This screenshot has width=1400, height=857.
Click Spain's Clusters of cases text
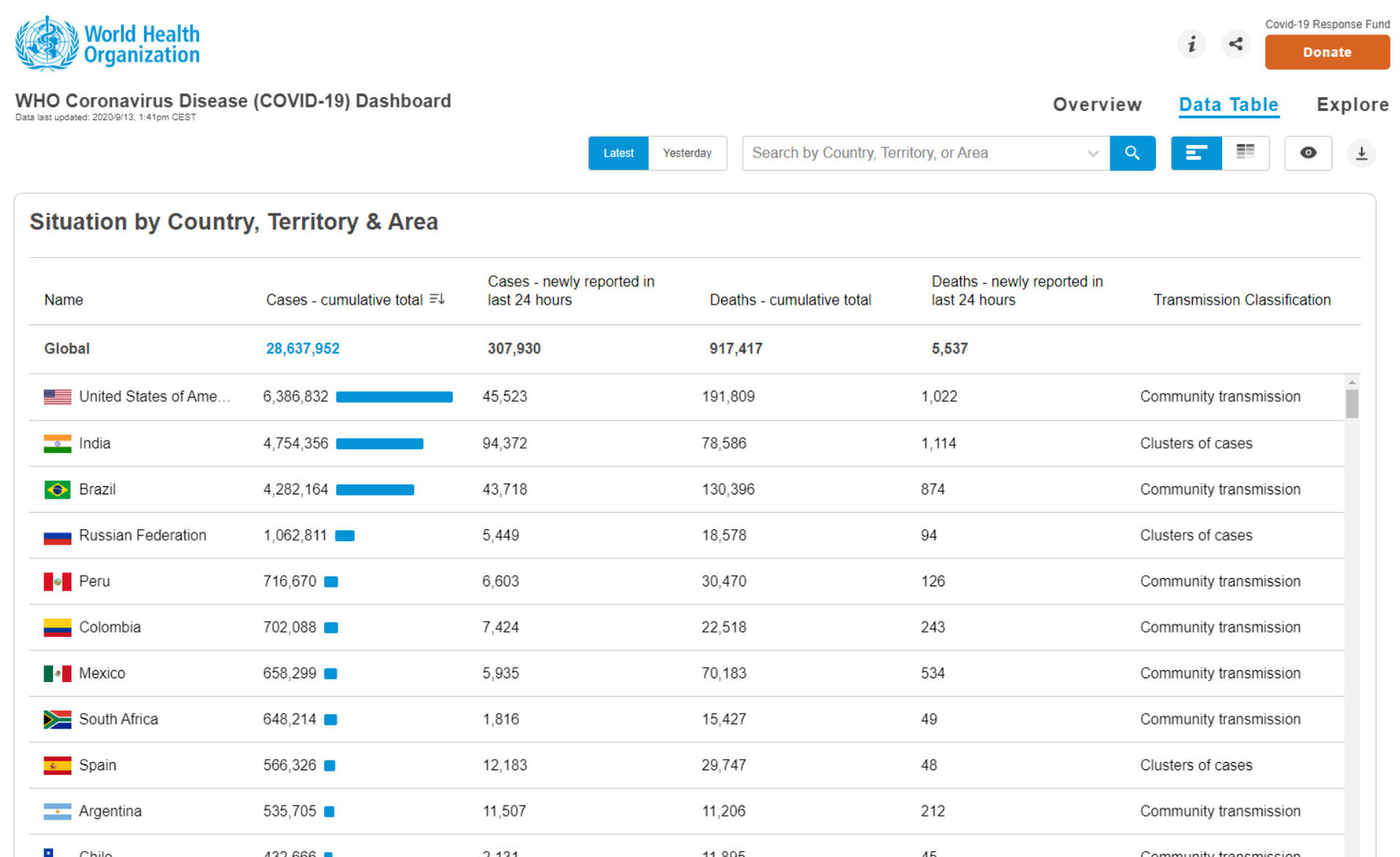coord(1196,765)
